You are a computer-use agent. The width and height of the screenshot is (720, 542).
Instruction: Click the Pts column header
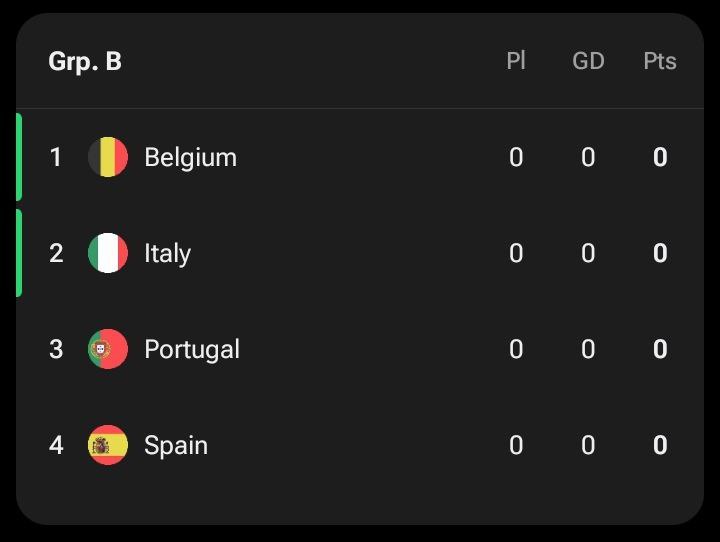[660, 61]
